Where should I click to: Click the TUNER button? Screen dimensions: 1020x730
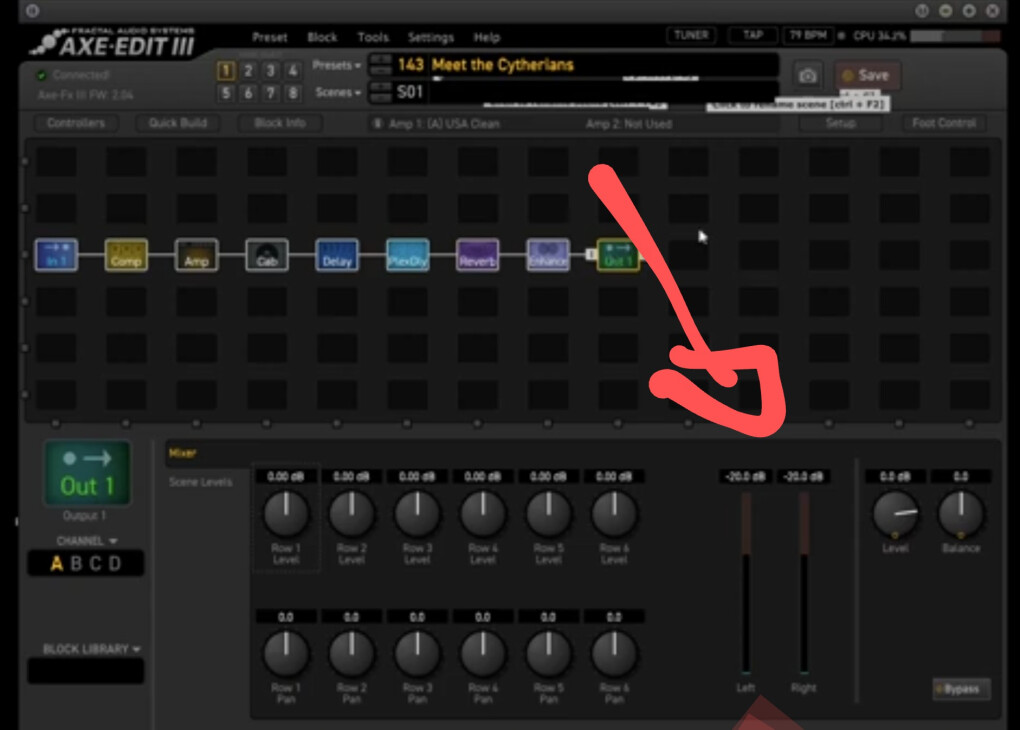tap(691, 35)
